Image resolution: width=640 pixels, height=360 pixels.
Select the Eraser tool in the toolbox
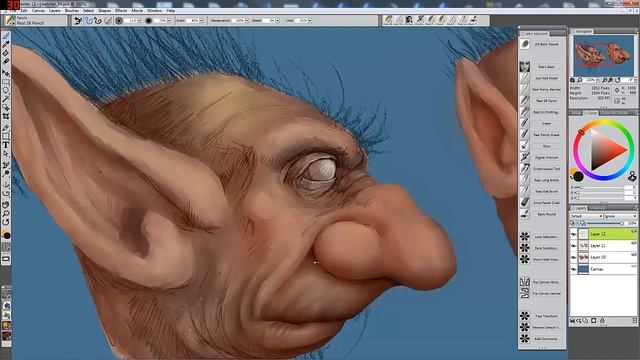(6, 61)
